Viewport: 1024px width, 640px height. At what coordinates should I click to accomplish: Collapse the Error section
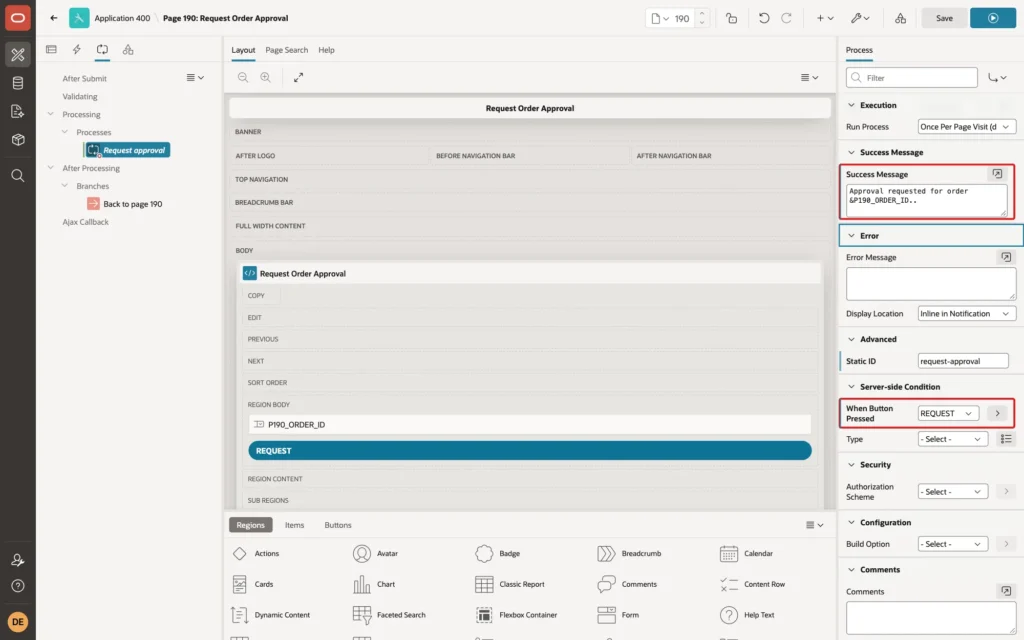point(851,236)
